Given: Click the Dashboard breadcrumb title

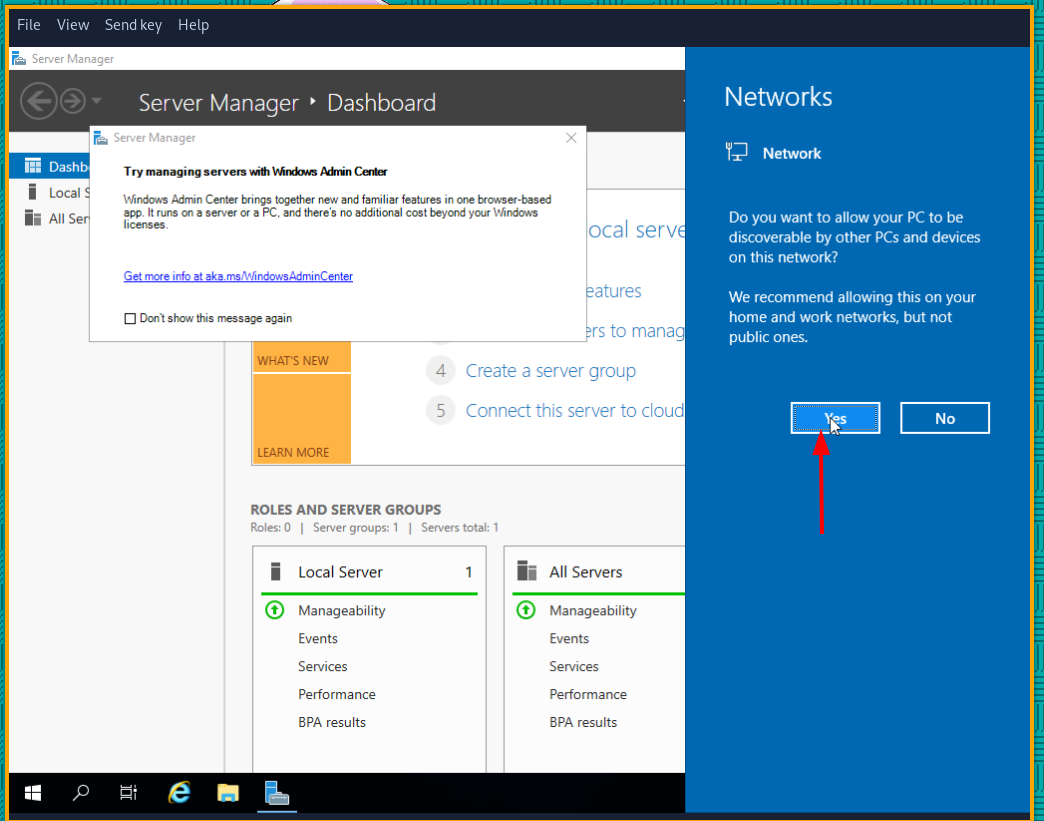Looking at the screenshot, I should tap(382, 103).
